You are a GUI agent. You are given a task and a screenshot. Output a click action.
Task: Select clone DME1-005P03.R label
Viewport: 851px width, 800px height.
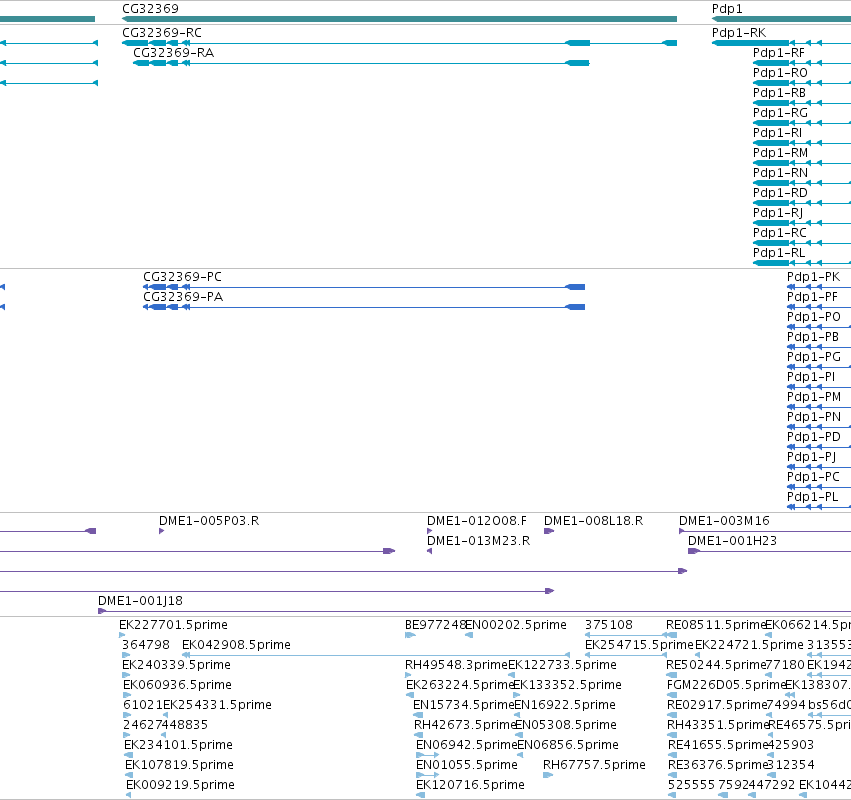point(209,521)
